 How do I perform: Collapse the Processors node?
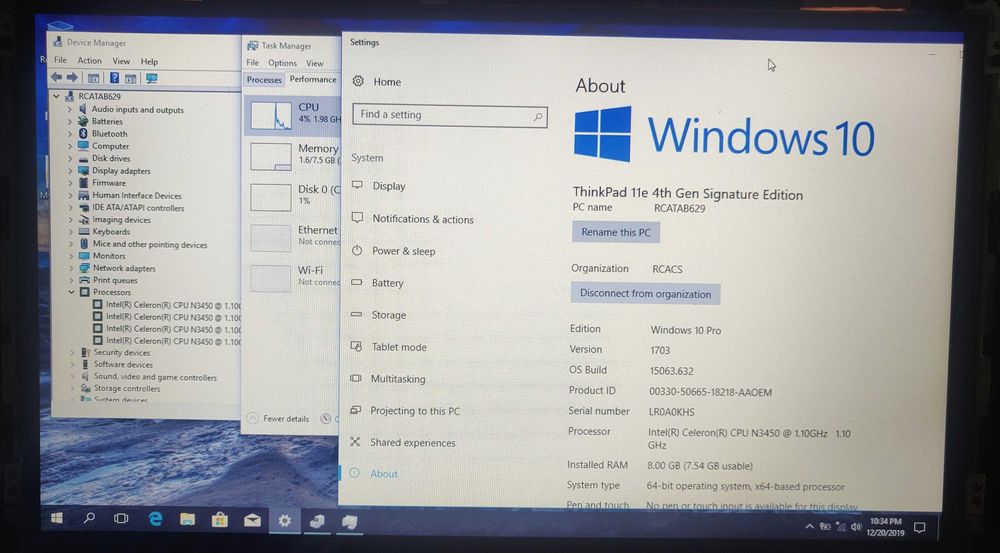(71, 292)
